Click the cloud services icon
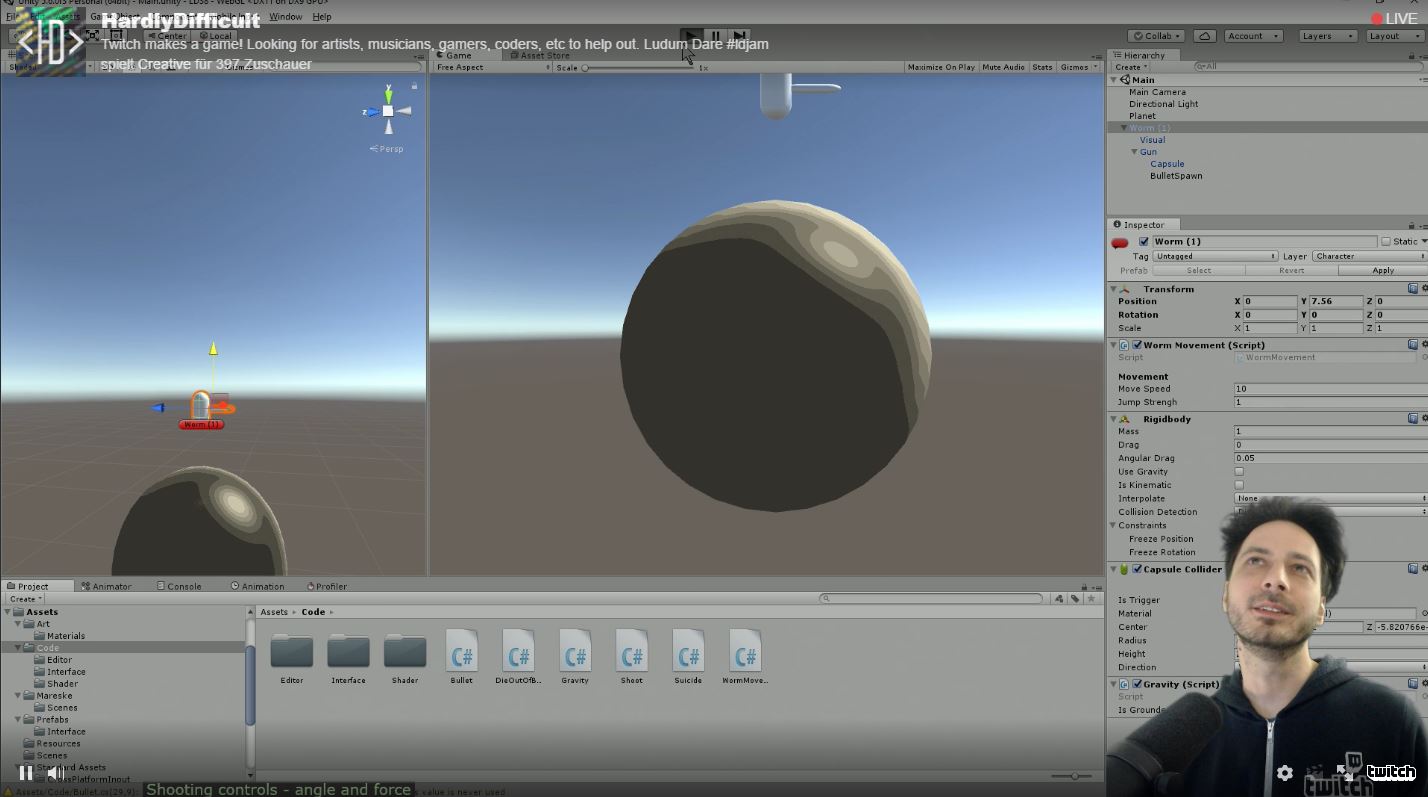 1205,36
